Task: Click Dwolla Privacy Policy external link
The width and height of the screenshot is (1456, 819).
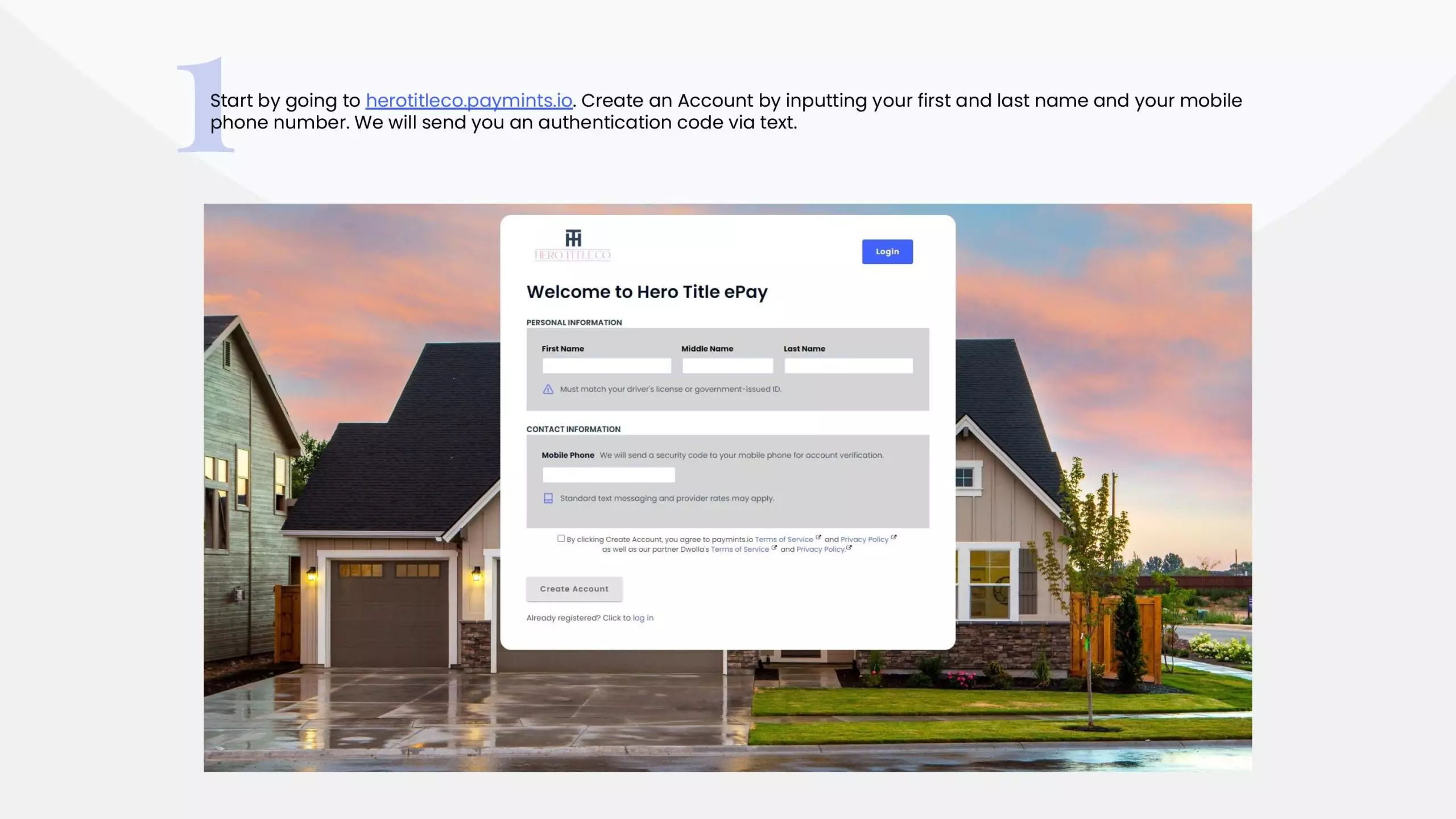Action: [820, 549]
